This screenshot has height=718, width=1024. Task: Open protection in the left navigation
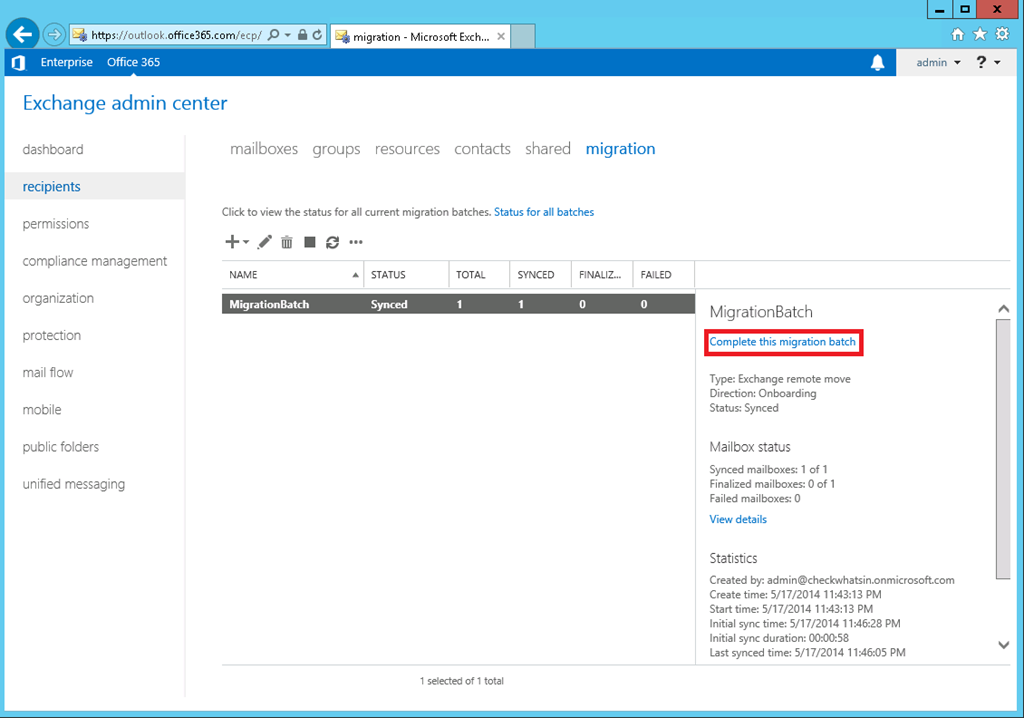point(52,335)
